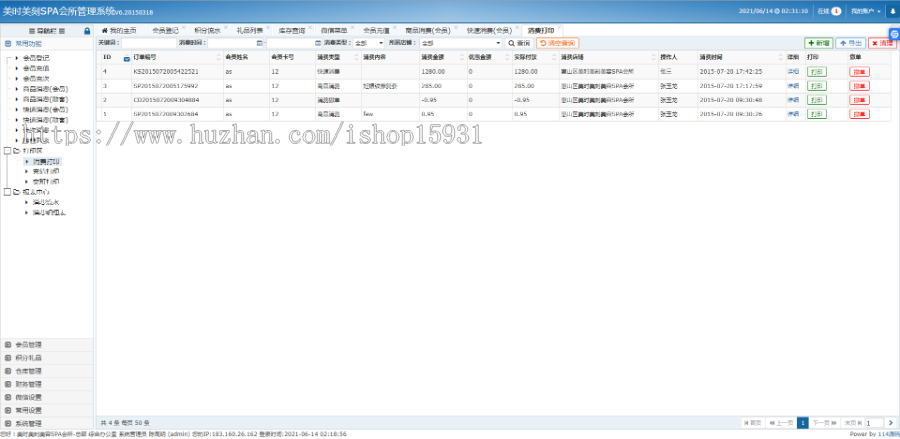Sort by 实际付款 column arrows
Image resolution: width=900 pixels, height=439 pixels.
554,57
